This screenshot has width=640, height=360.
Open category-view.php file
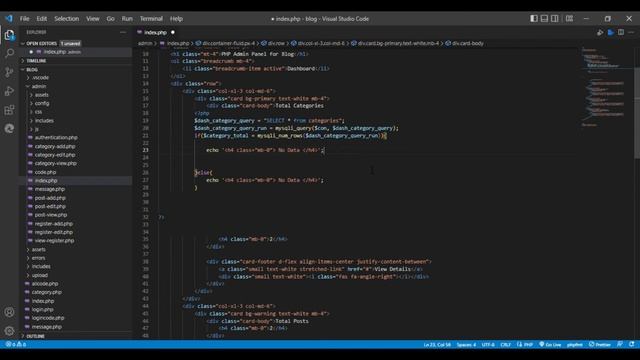(56, 163)
